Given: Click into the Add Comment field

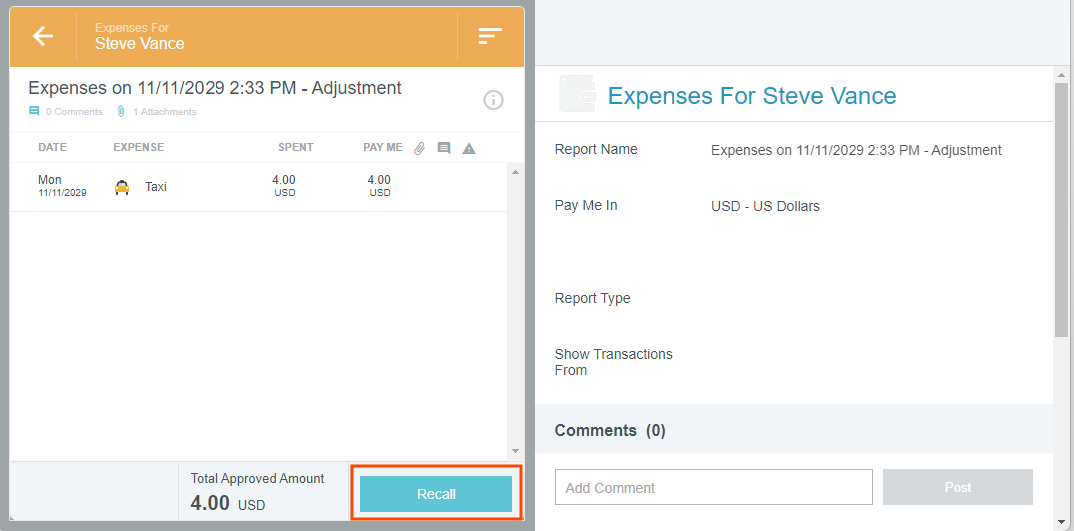Looking at the screenshot, I should click(713, 488).
